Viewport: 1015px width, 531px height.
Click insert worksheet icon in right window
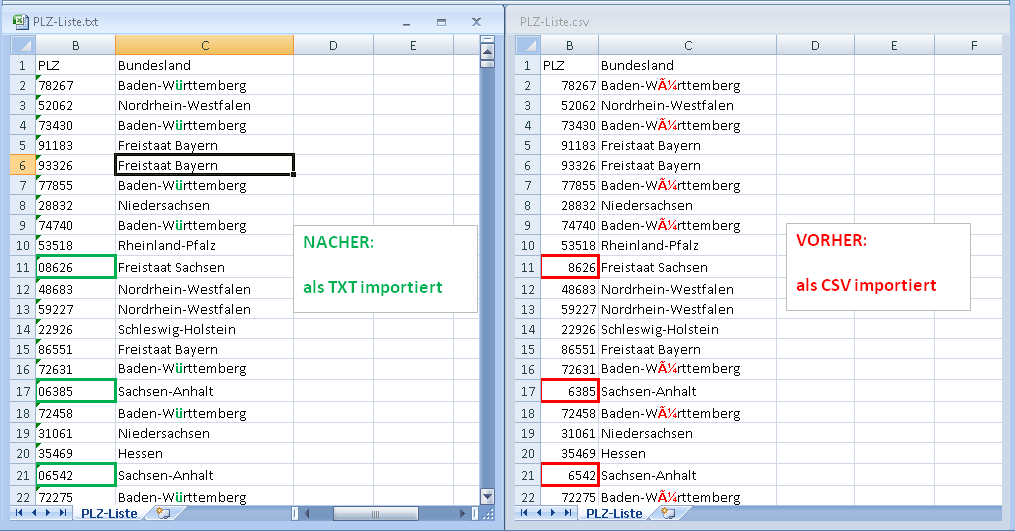(x=668, y=513)
